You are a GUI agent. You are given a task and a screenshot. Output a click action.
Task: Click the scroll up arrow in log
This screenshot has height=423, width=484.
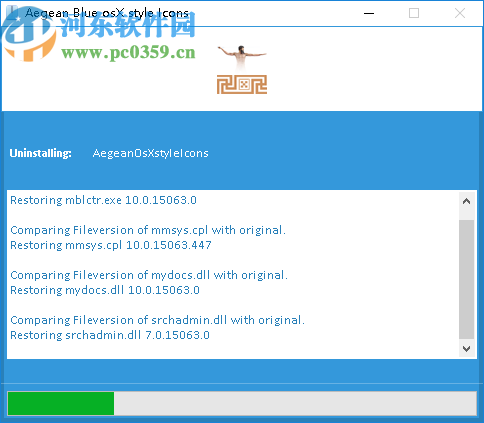pyautogui.click(x=466, y=201)
